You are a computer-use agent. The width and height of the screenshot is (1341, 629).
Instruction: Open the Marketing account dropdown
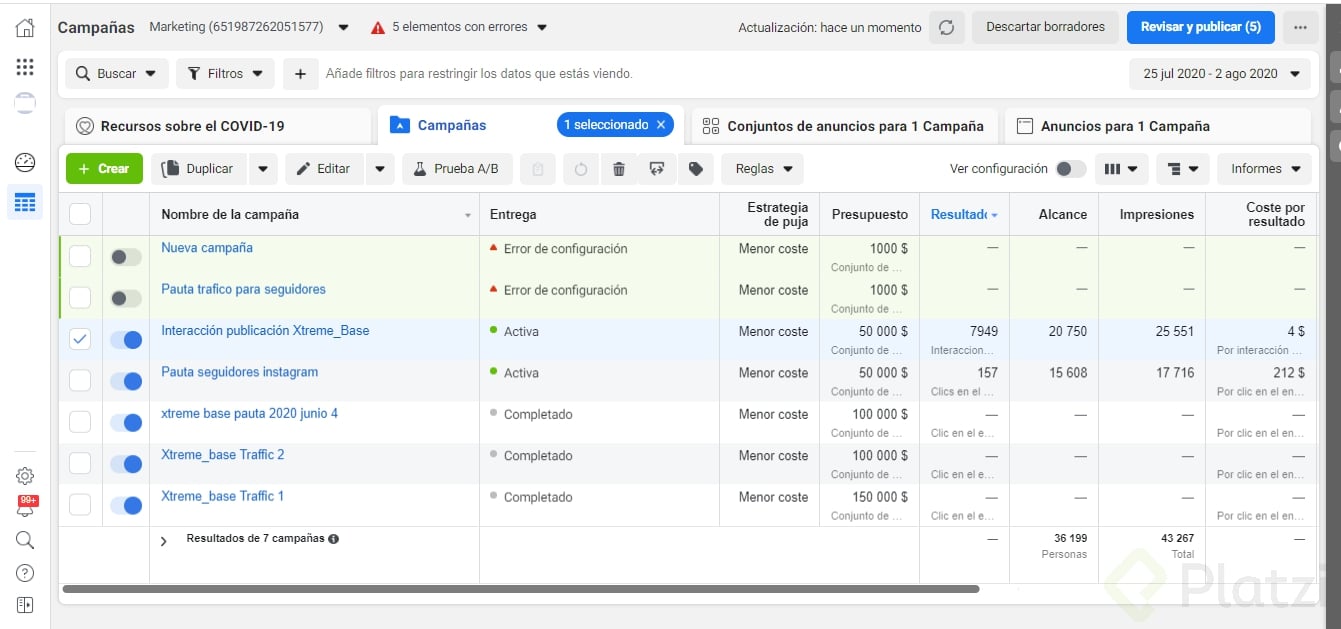click(x=249, y=27)
